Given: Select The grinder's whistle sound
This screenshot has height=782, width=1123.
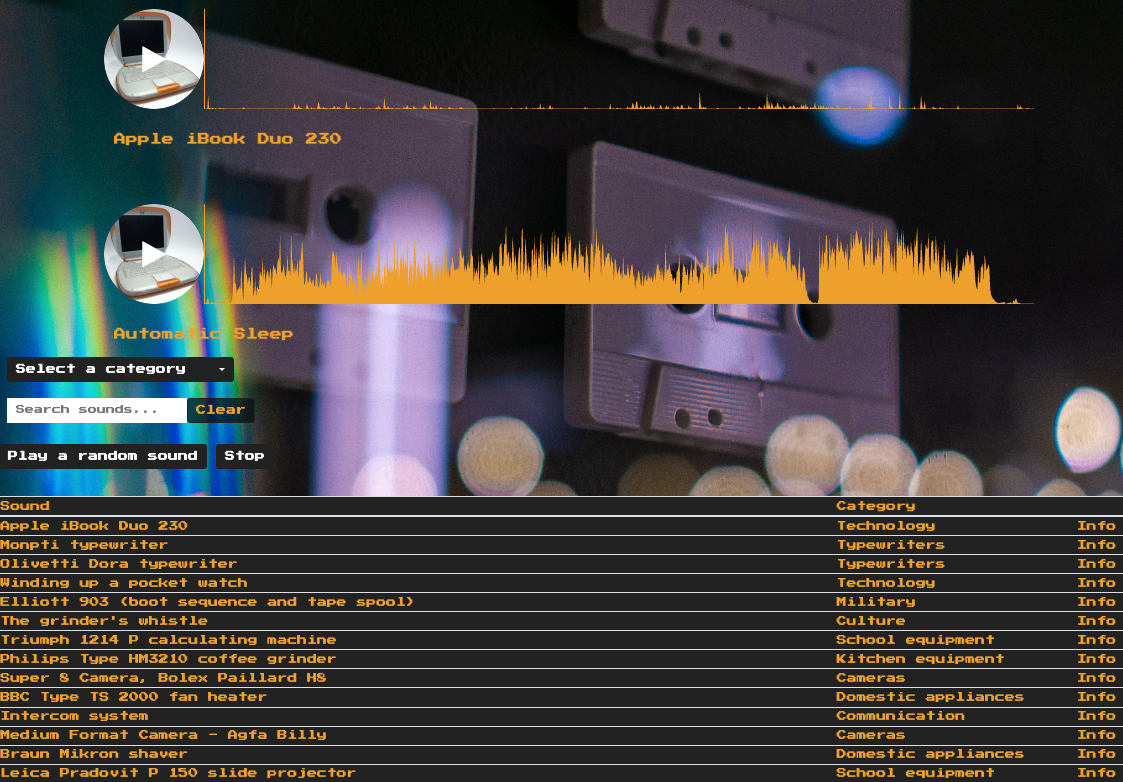Looking at the screenshot, I should (x=104, y=621).
